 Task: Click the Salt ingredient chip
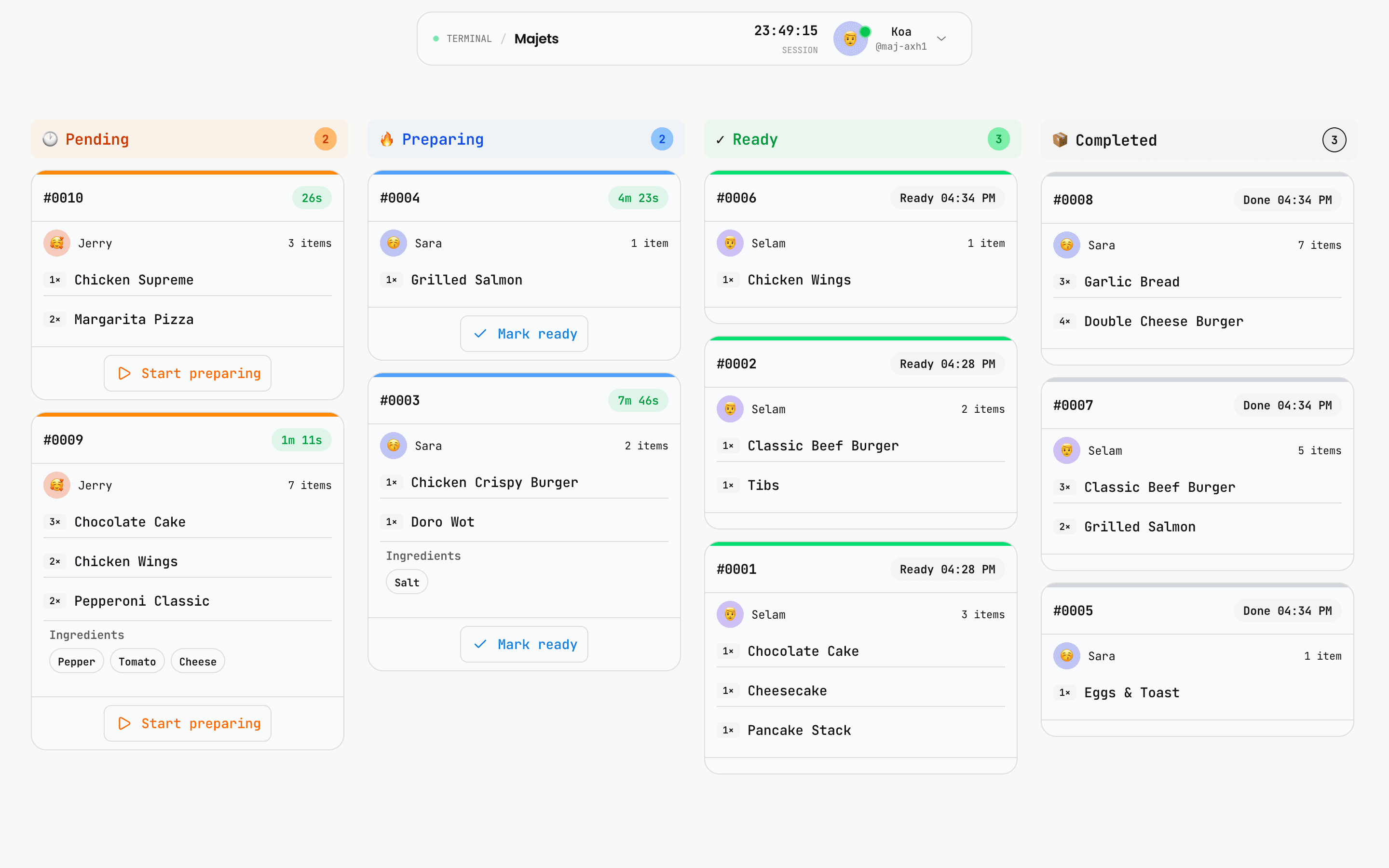407,582
